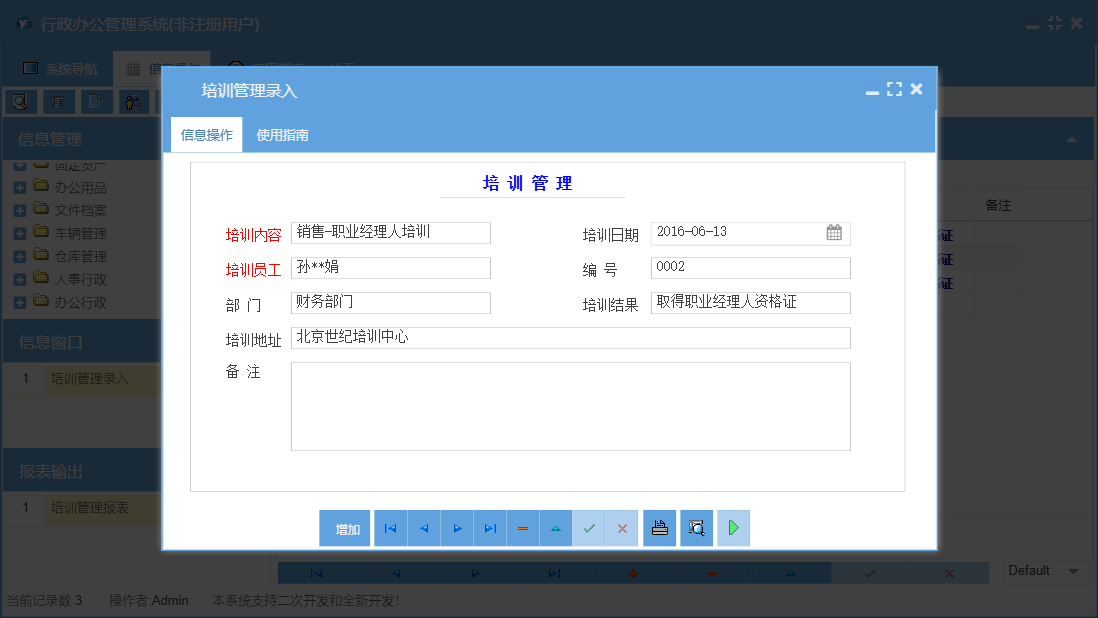Viewport: 1098px width, 618px height.
Task: Expand the 人事行政 tree node
Action: click(x=20, y=278)
